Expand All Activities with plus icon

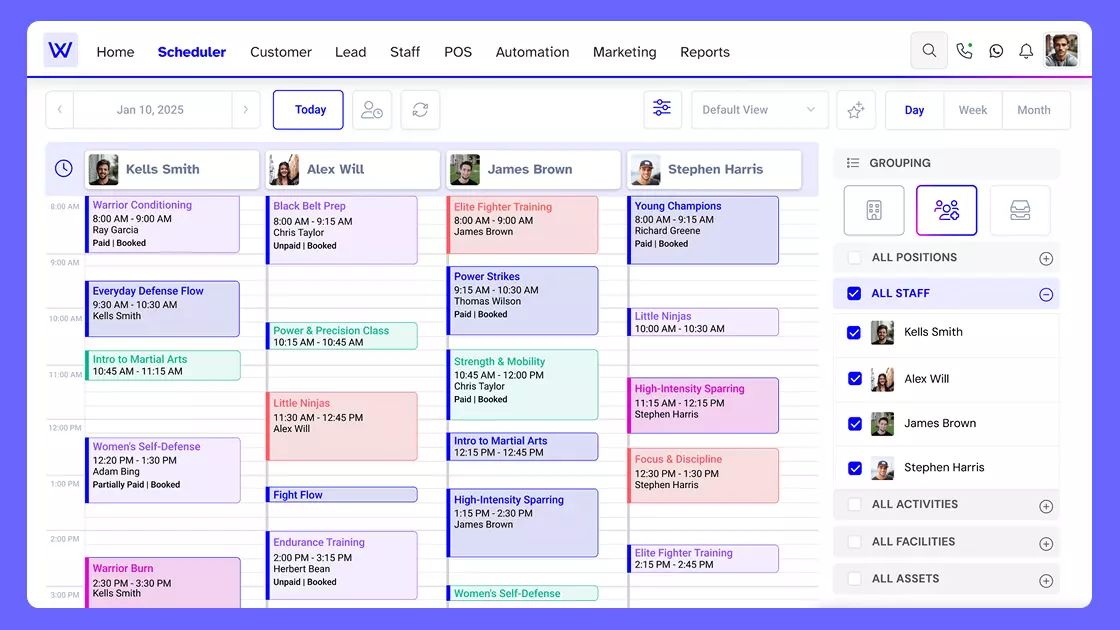(1046, 506)
